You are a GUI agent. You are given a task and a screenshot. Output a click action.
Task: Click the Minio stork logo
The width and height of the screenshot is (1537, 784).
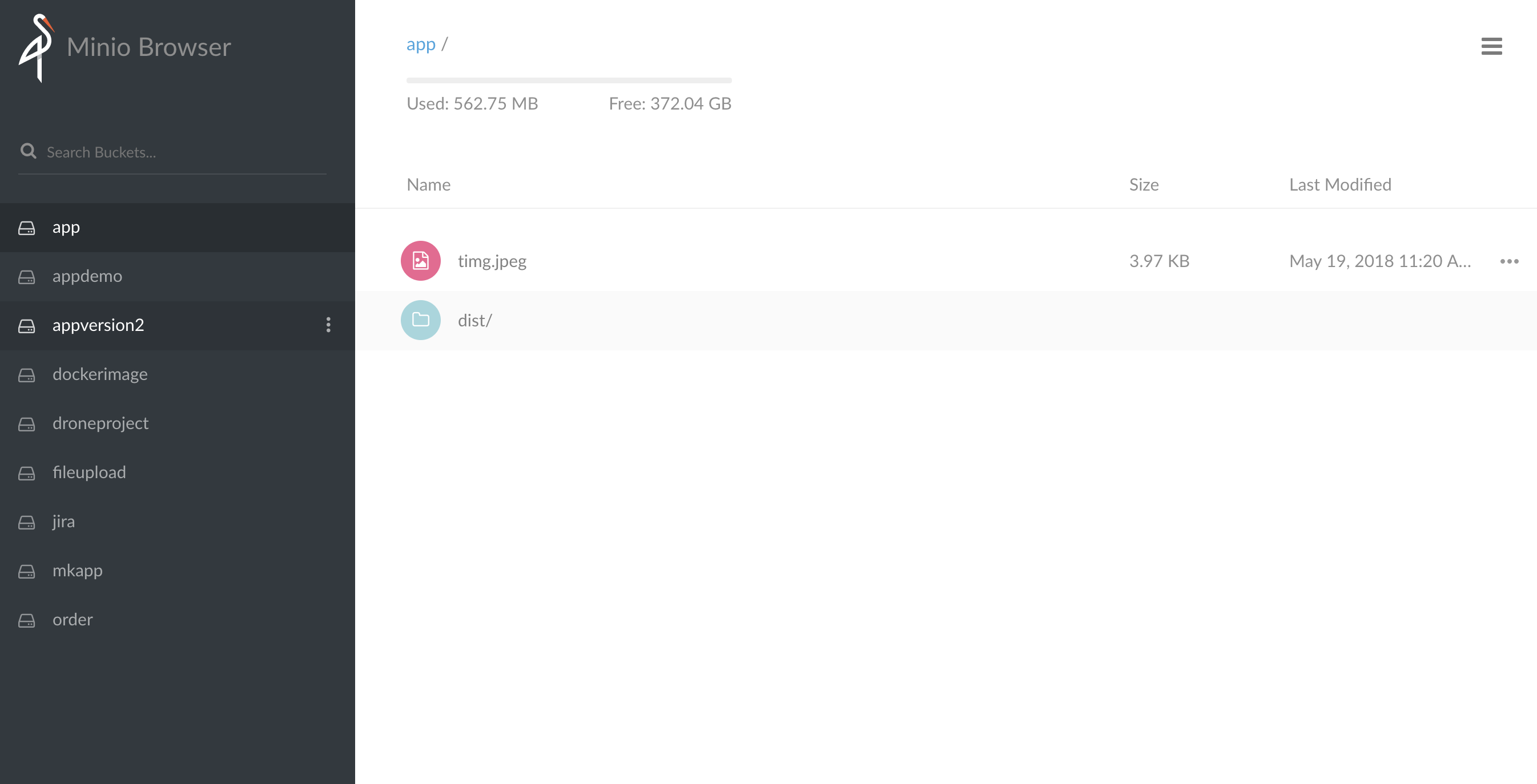click(x=37, y=48)
